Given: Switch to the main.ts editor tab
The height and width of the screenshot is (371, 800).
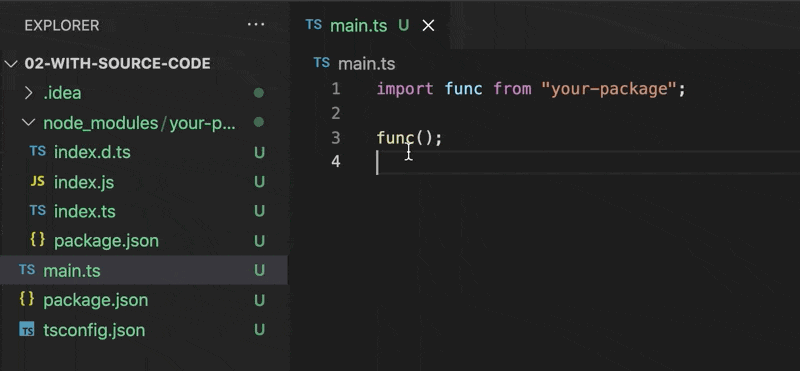Looking at the screenshot, I should (x=359, y=26).
